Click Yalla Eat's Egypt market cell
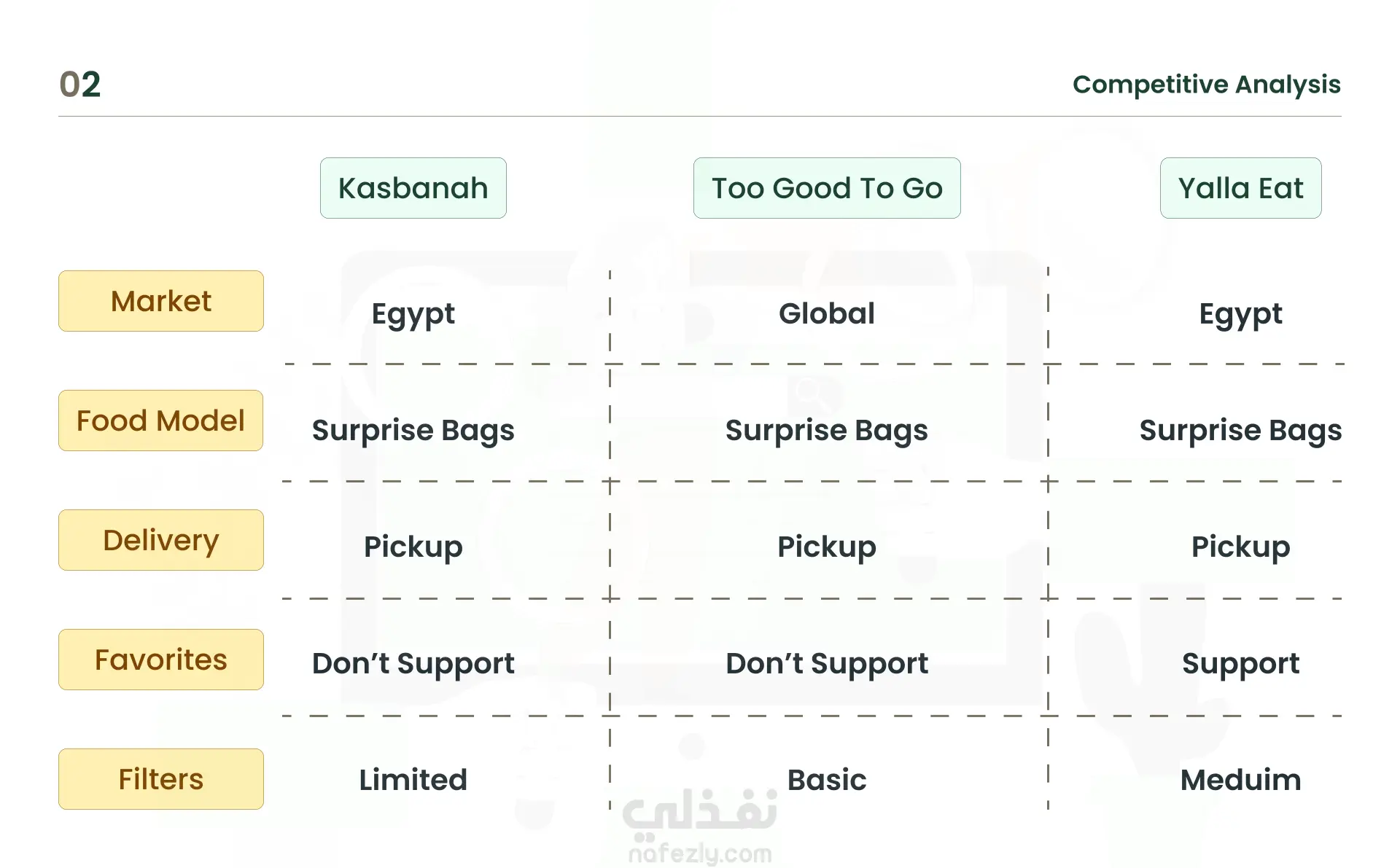This screenshot has width=1400, height=868. [x=1241, y=315]
